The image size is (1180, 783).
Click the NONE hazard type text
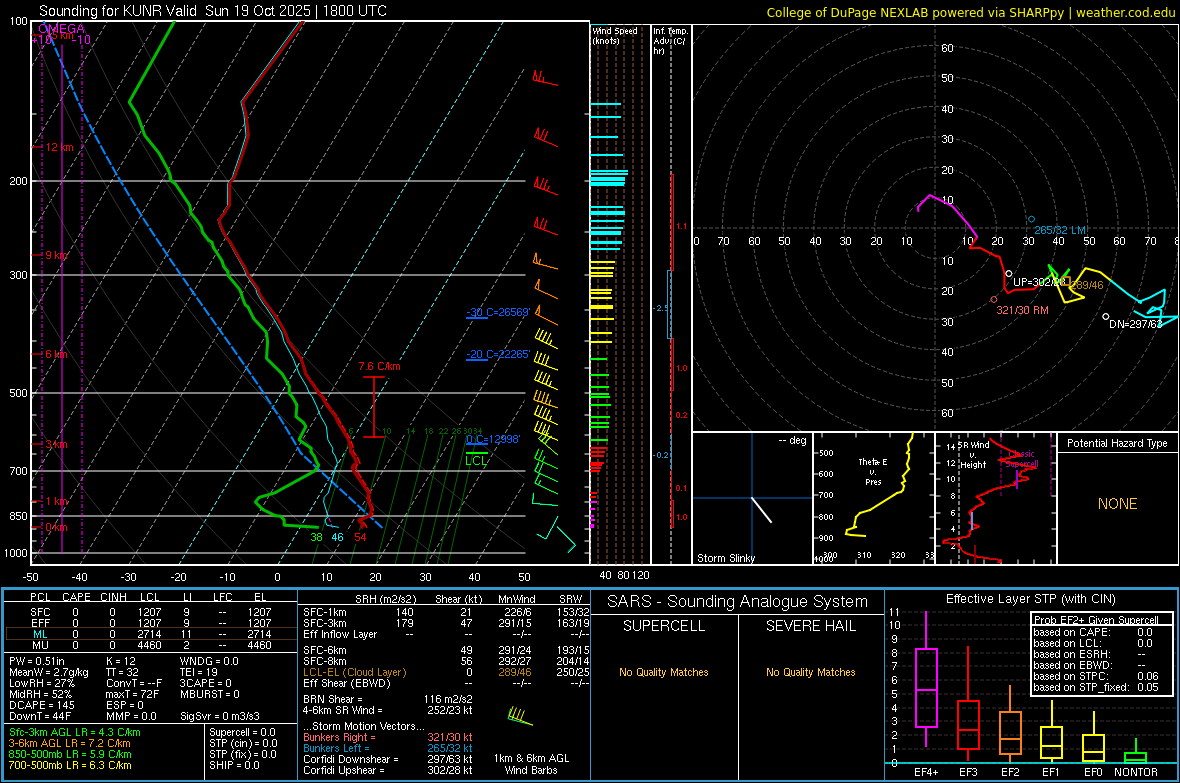(1118, 504)
